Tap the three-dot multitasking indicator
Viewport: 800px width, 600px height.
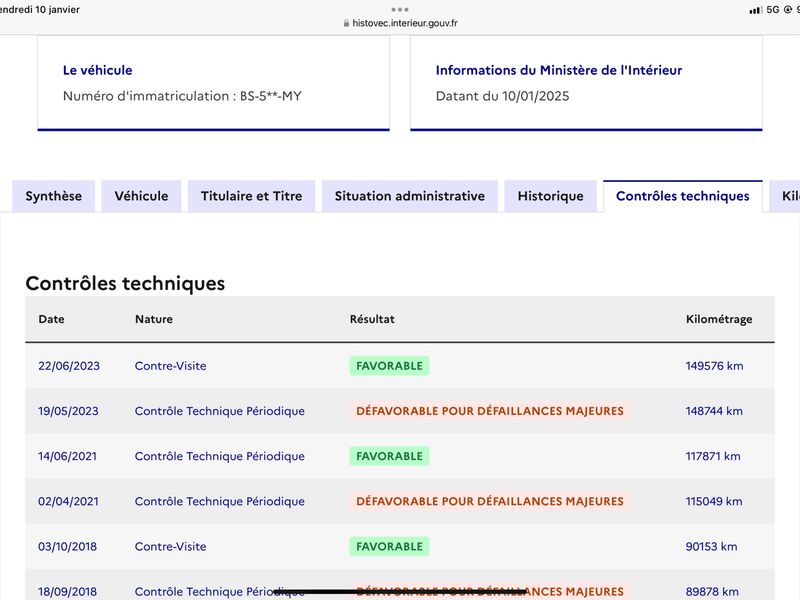point(400,10)
